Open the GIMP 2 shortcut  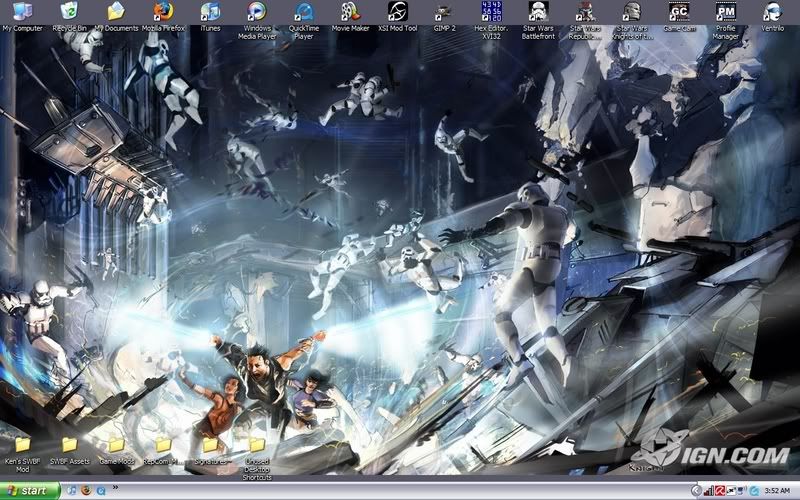[x=444, y=16]
